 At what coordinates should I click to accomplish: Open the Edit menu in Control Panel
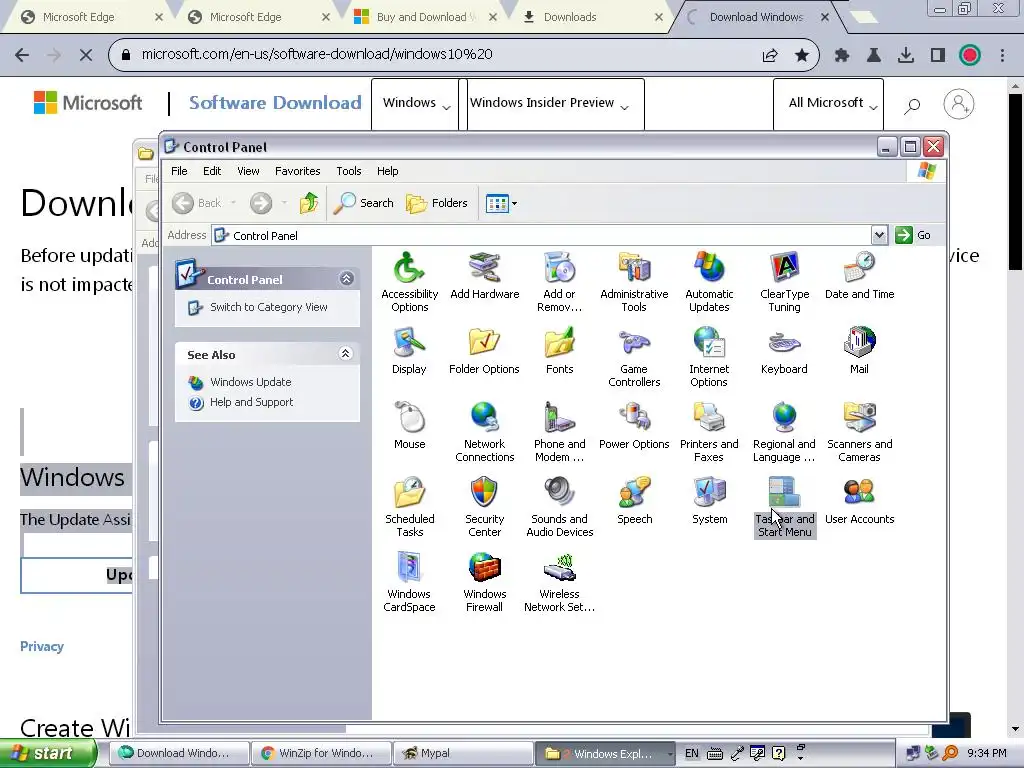212,171
